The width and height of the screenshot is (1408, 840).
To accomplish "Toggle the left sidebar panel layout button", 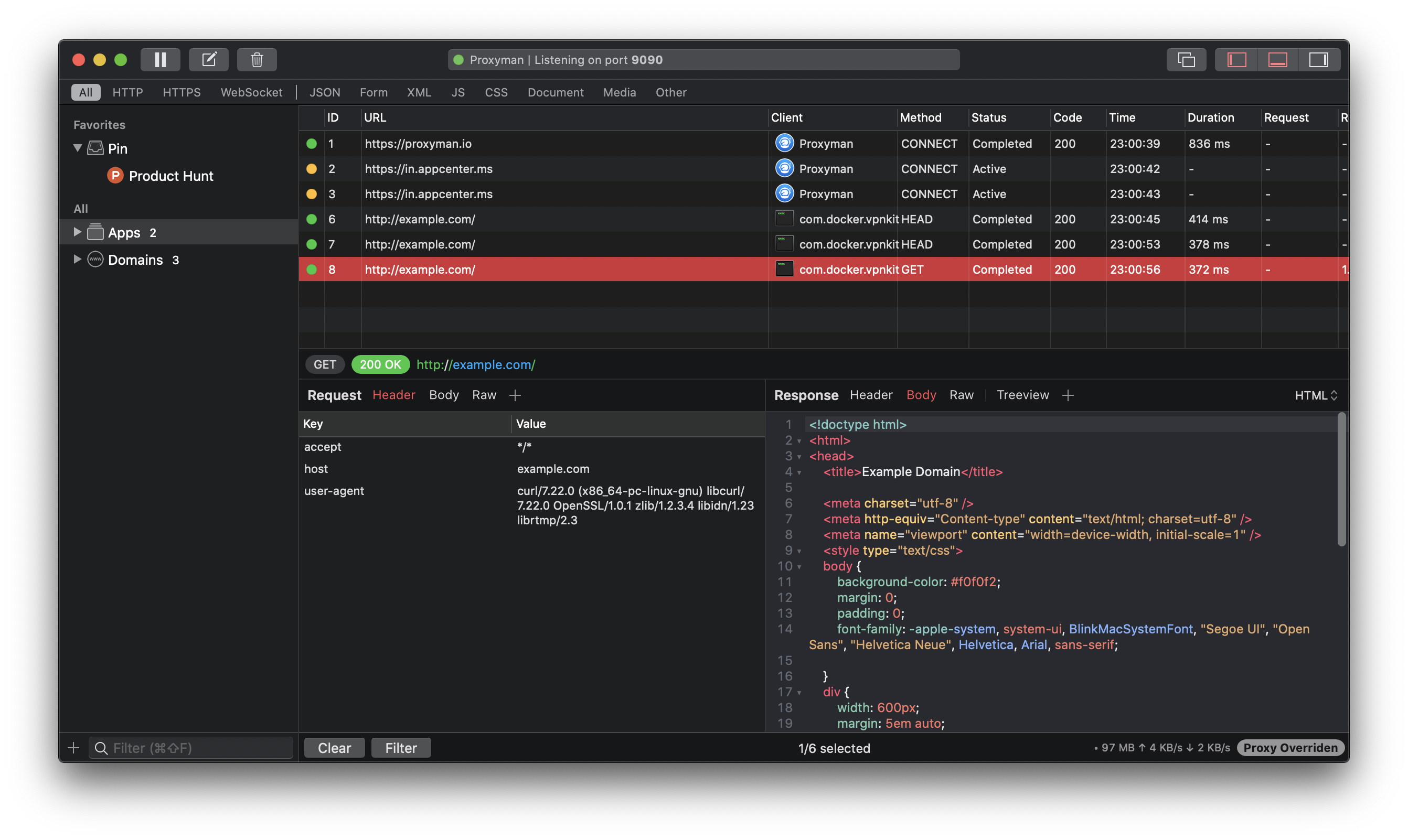I will (x=1236, y=59).
